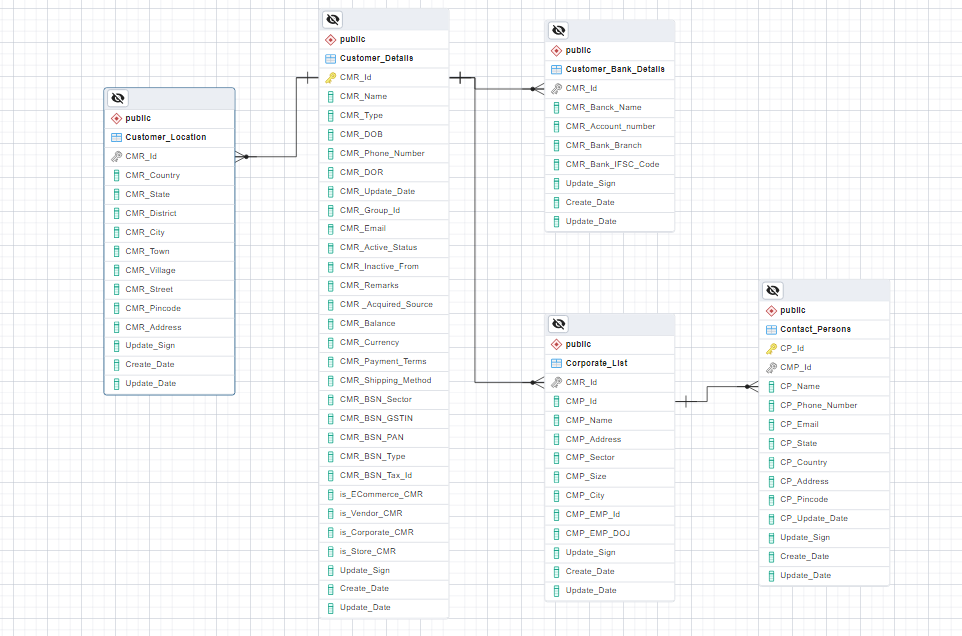Toggle the eye icon on the Customer_Location table
Image resolution: width=962 pixels, height=636 pixels.
(118, 98)
